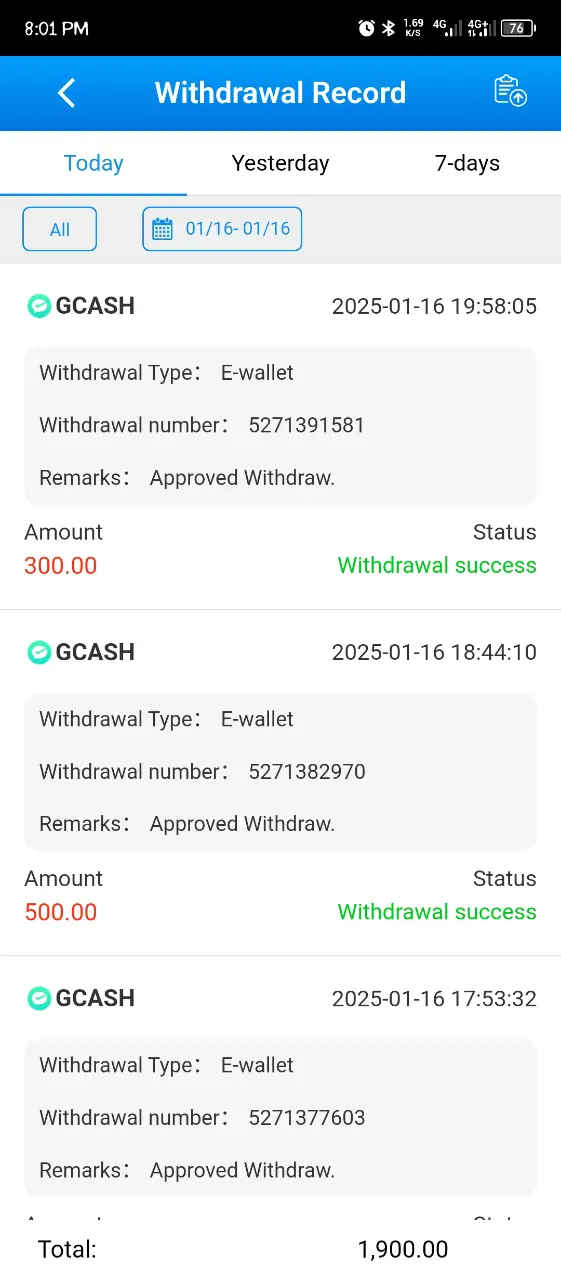Tap GCash logo on 18:44:10 record

click(x=39, y=652)
